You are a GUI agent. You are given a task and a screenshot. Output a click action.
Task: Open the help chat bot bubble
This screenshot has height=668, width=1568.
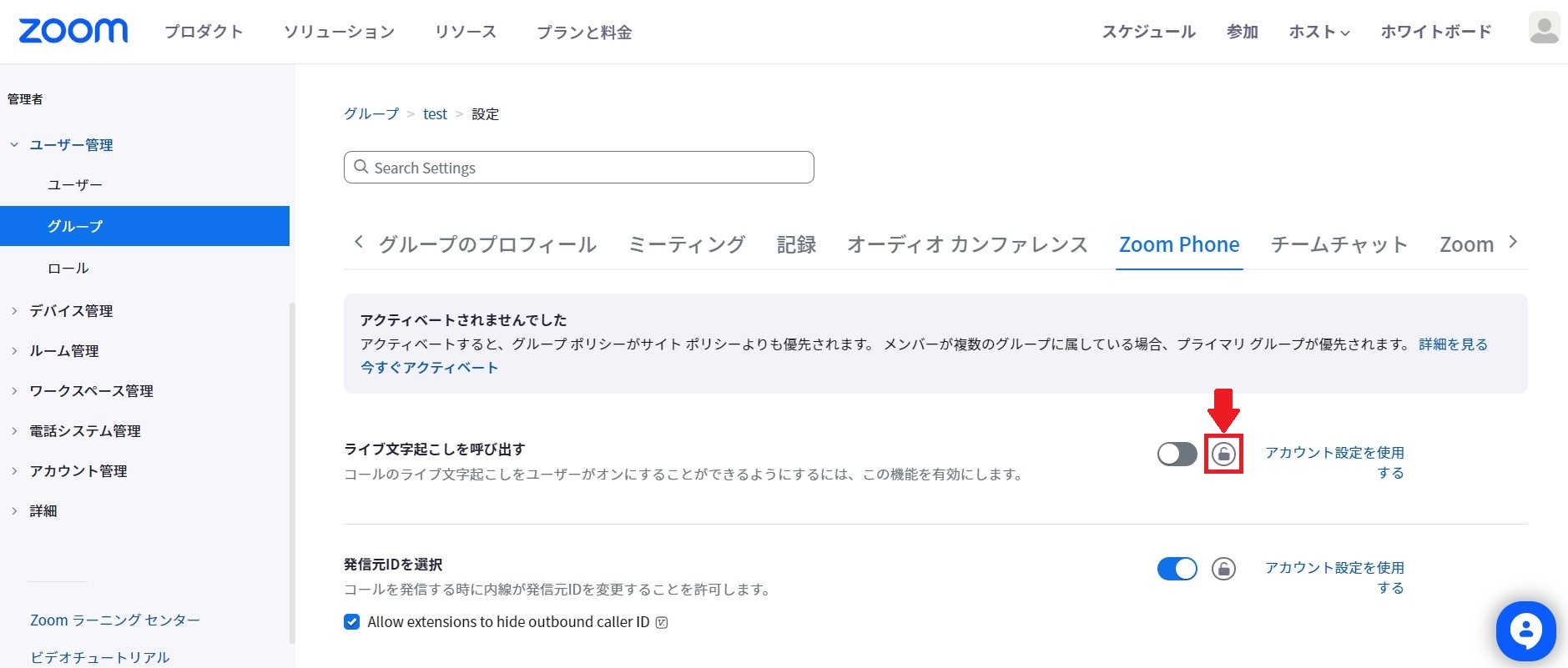(x=1525, y=631)
